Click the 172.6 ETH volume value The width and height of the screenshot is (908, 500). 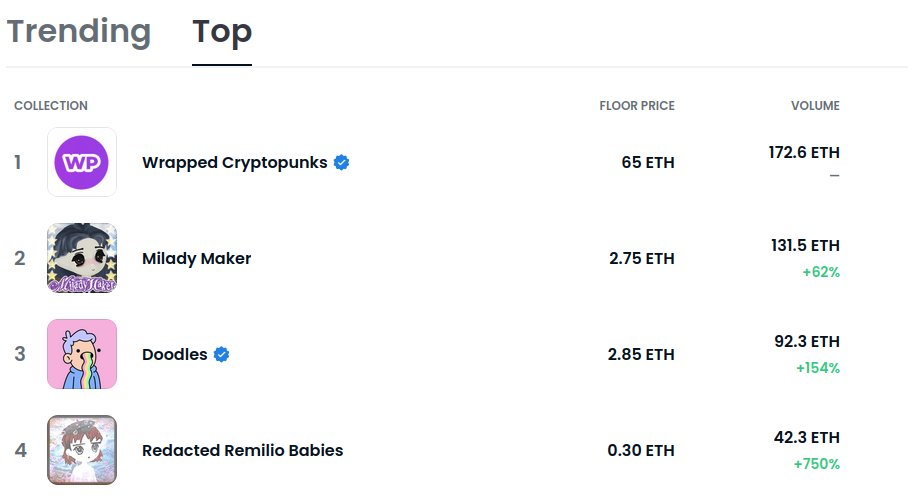pos(804,152)
